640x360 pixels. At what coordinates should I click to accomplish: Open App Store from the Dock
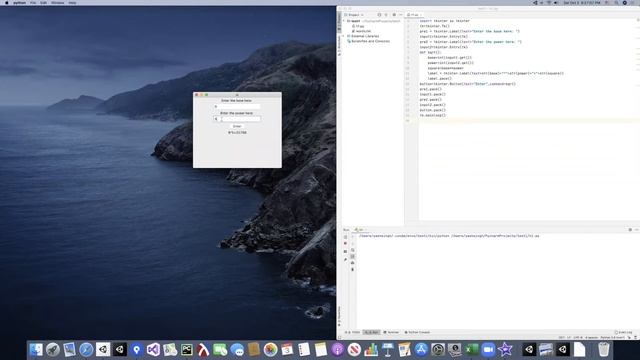421,350
